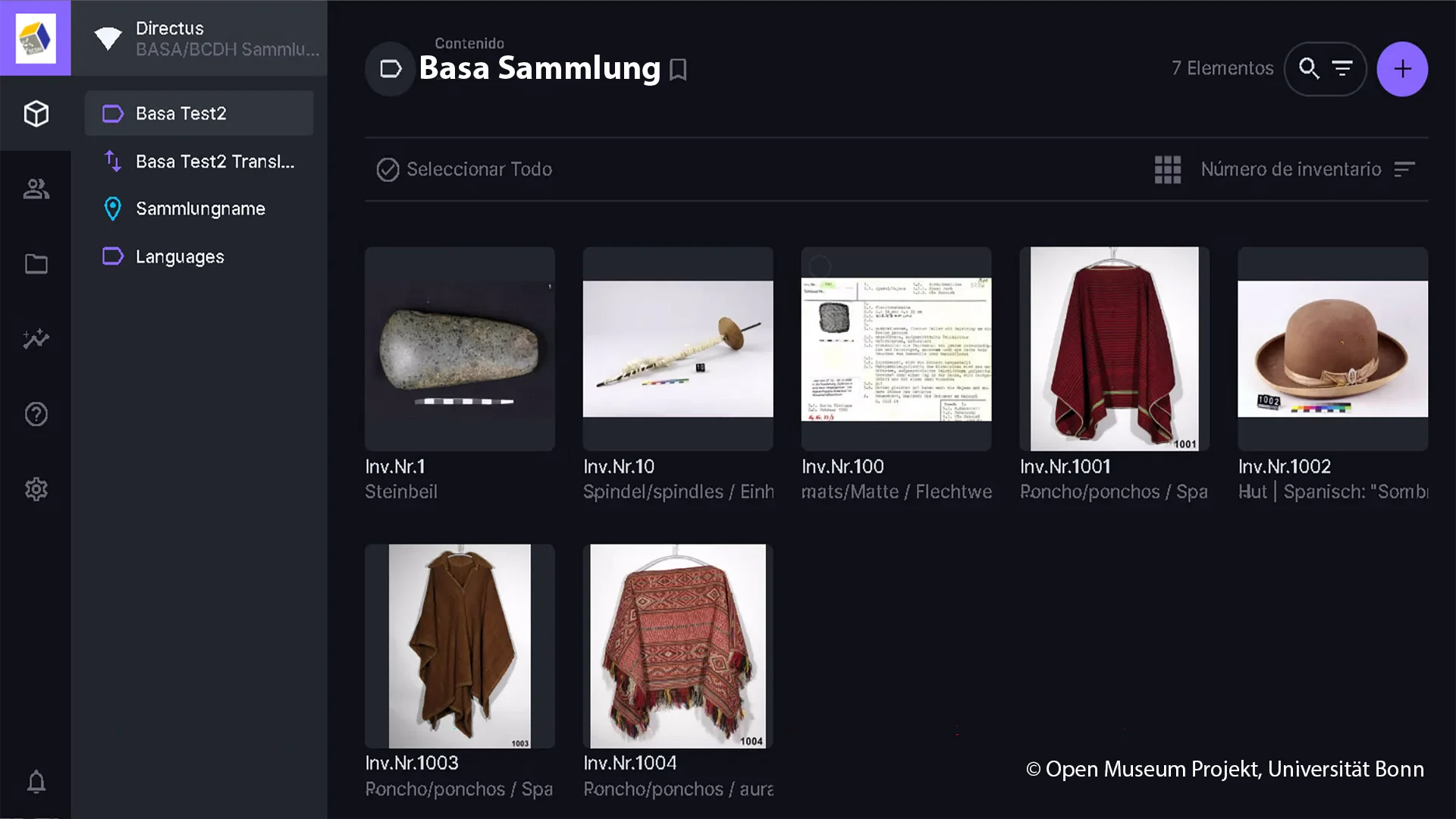Screen dimensions: 1456x819
Task: Open the Content module cube icon
Action: pyautogui.click(x=36, y=114)
